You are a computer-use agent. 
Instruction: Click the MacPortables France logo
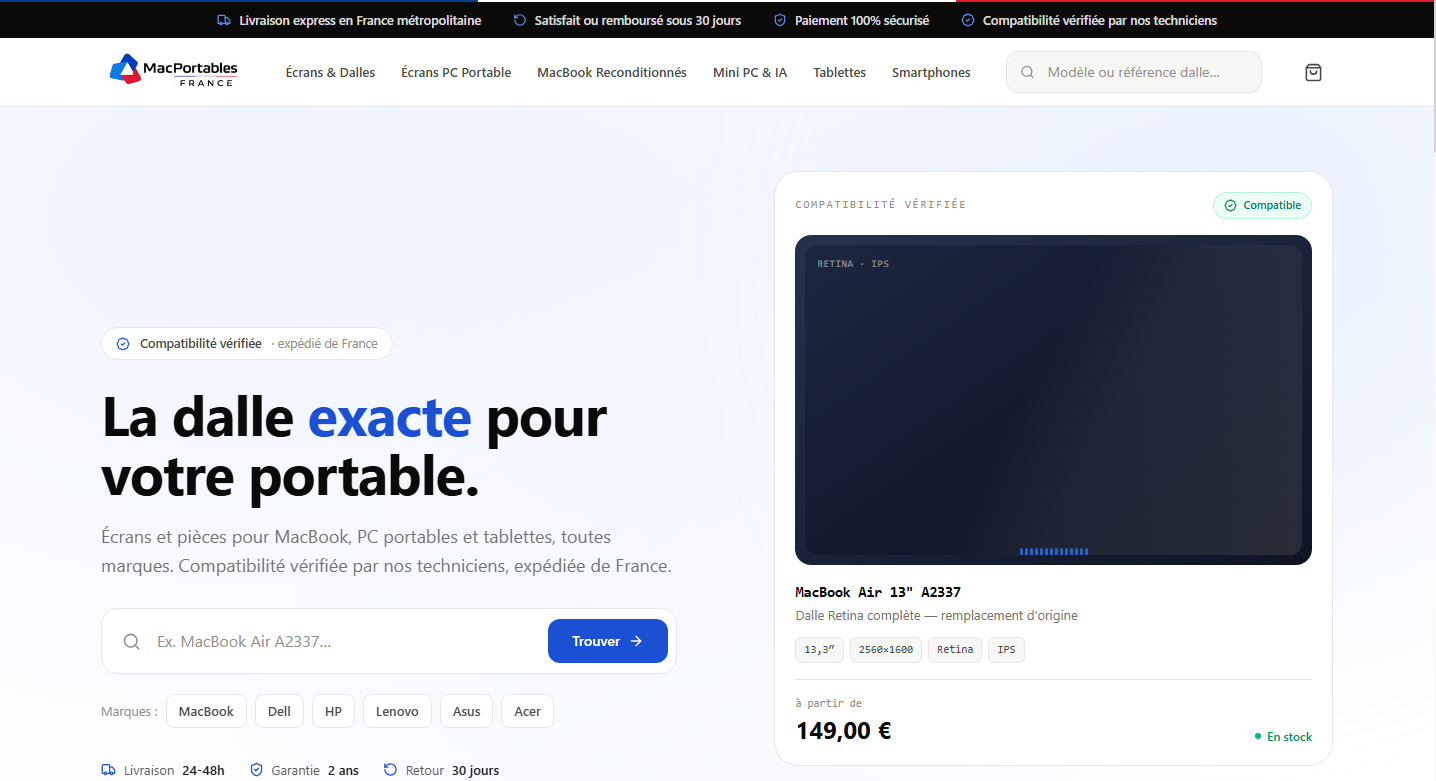(174, 70)
